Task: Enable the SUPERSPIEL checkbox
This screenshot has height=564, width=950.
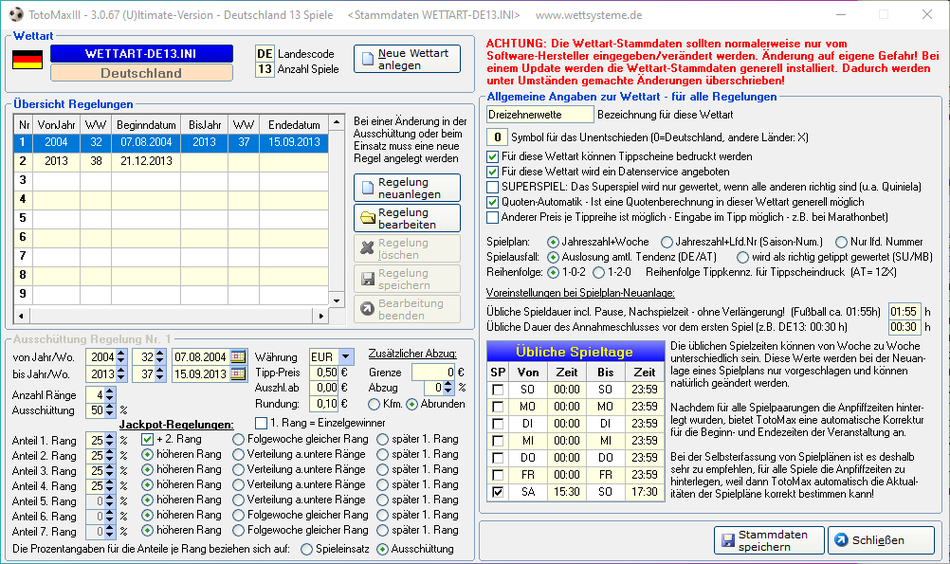Action: click(493, 187)
